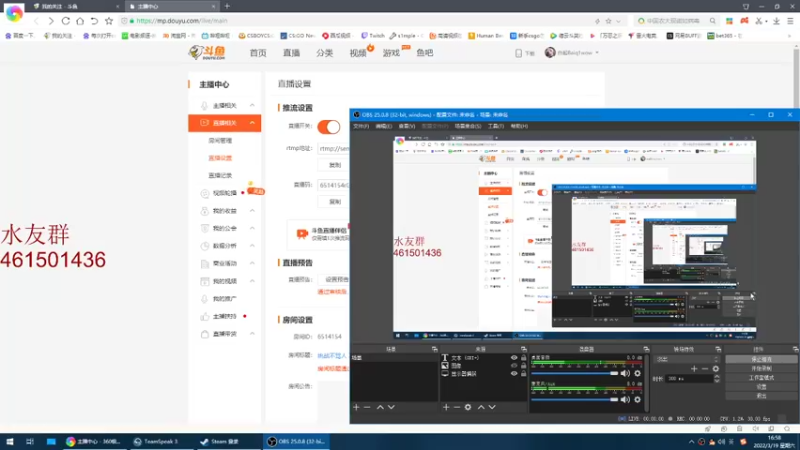Open Windows Start menu
800x450 pixels.
10,441
